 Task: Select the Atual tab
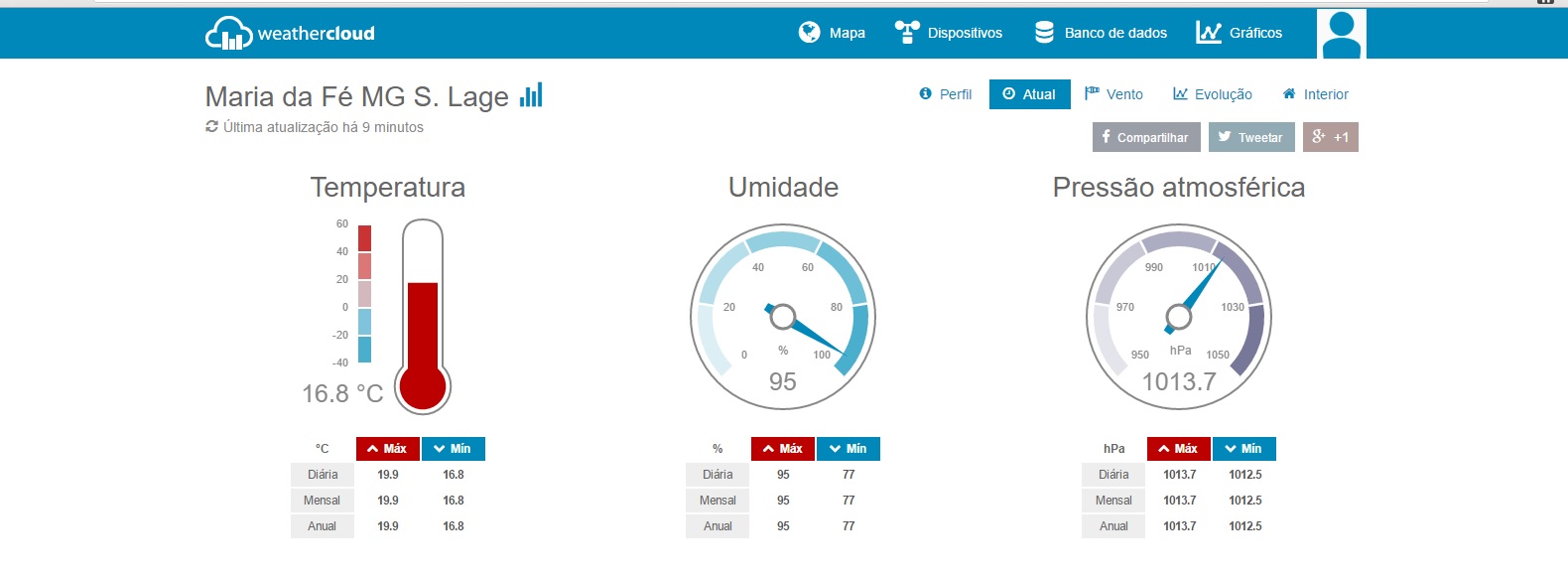(x=1030, y=94)
